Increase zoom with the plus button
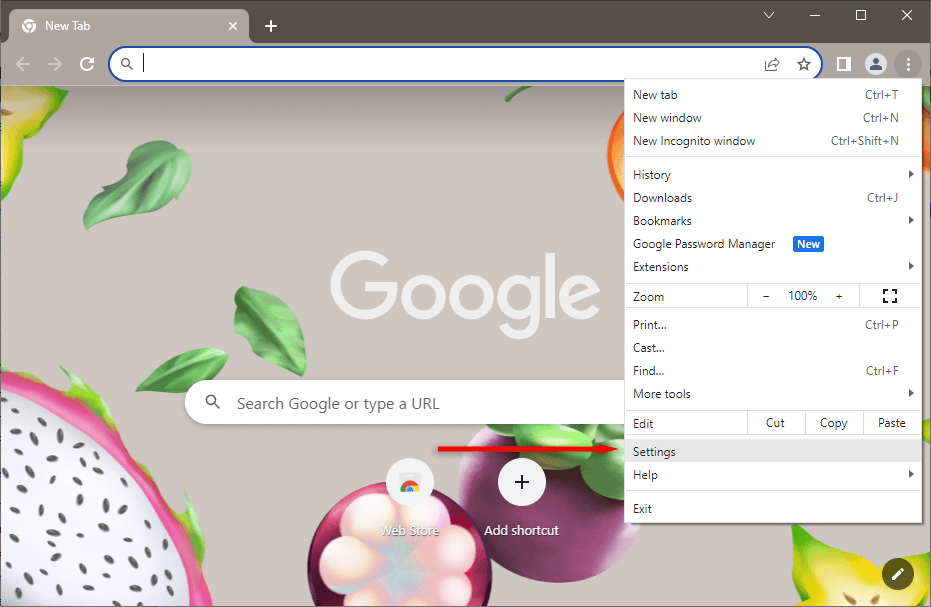Image resolution: width=931 pixels, height=607 pixels. (839, 296)
